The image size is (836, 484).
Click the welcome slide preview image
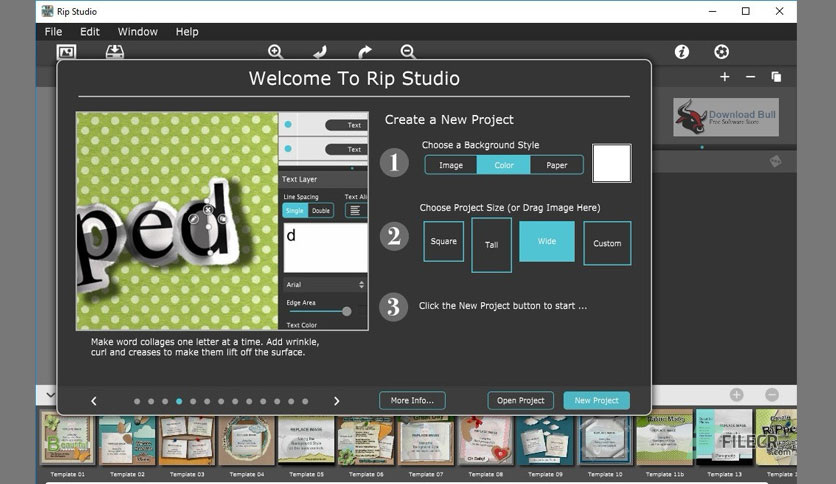point(222,221)
